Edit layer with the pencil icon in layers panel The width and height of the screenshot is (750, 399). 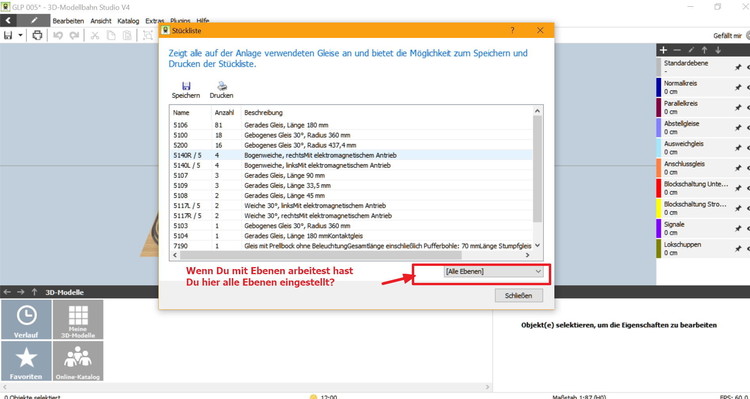(x=691, y=50)
